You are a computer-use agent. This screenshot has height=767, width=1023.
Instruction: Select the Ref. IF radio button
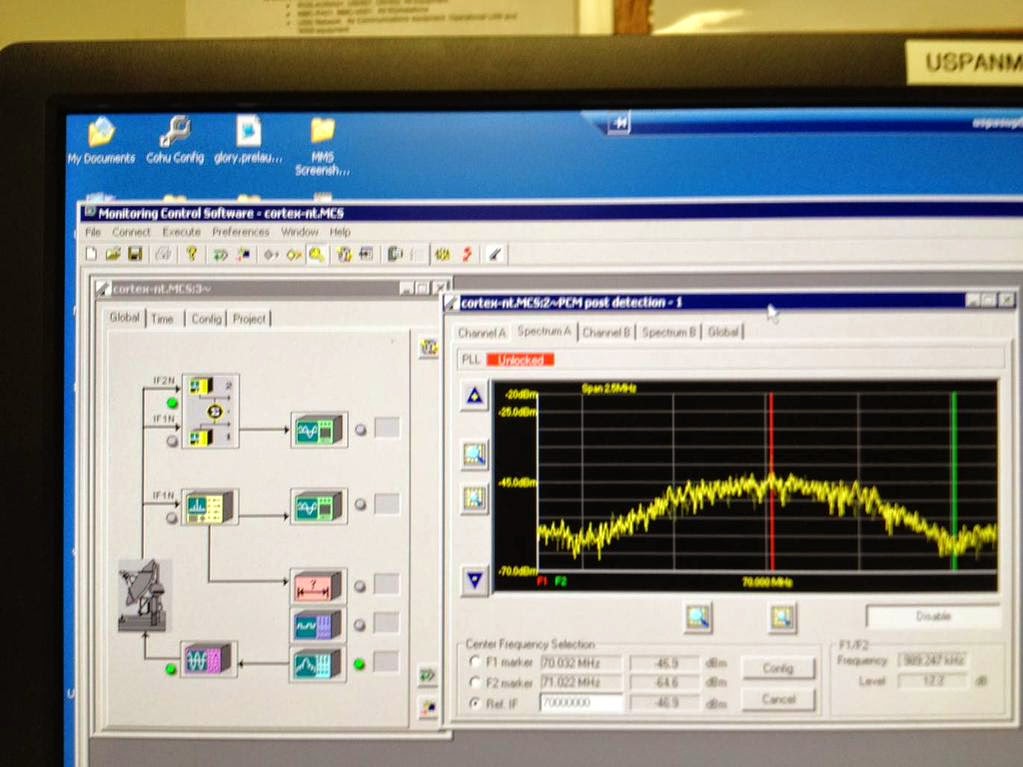474,703
